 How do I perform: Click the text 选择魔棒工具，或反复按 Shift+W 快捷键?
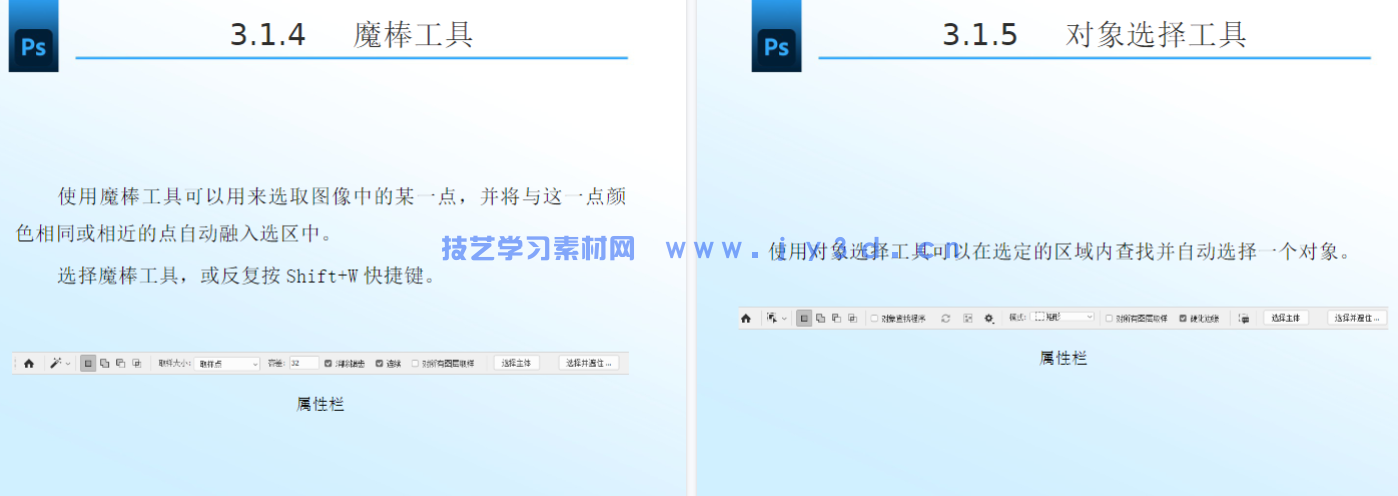coord(247,276)
